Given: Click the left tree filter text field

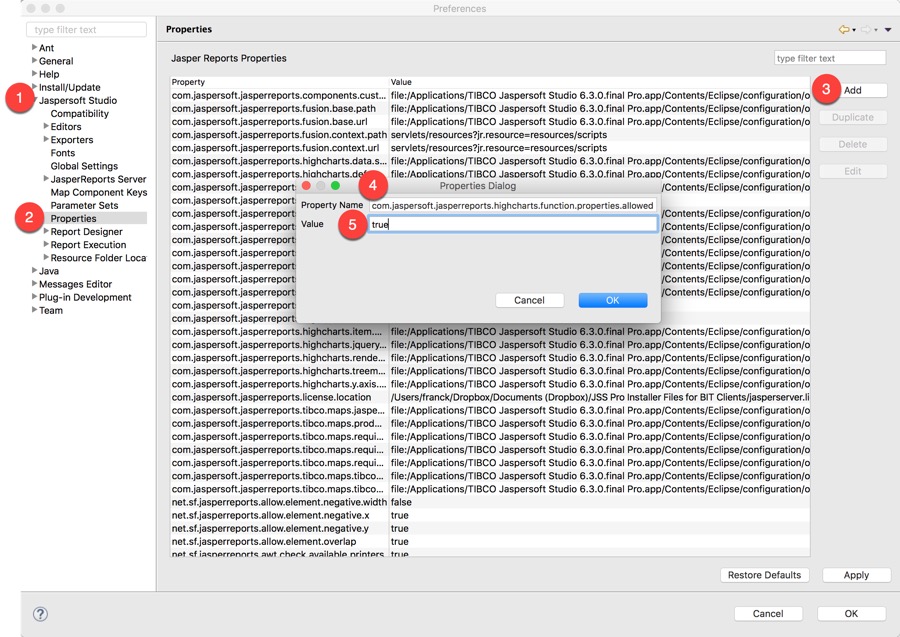Looking at the screenshot, I should 86,29.
